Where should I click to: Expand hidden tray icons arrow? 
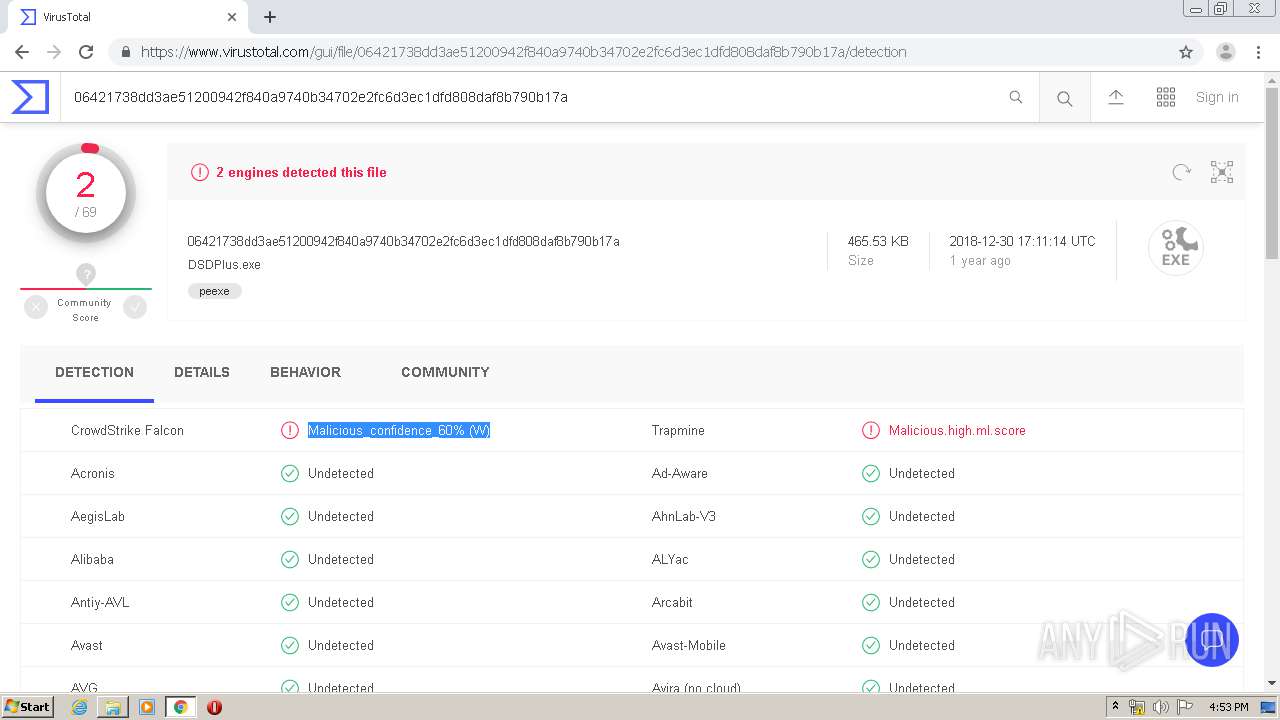1115,707
